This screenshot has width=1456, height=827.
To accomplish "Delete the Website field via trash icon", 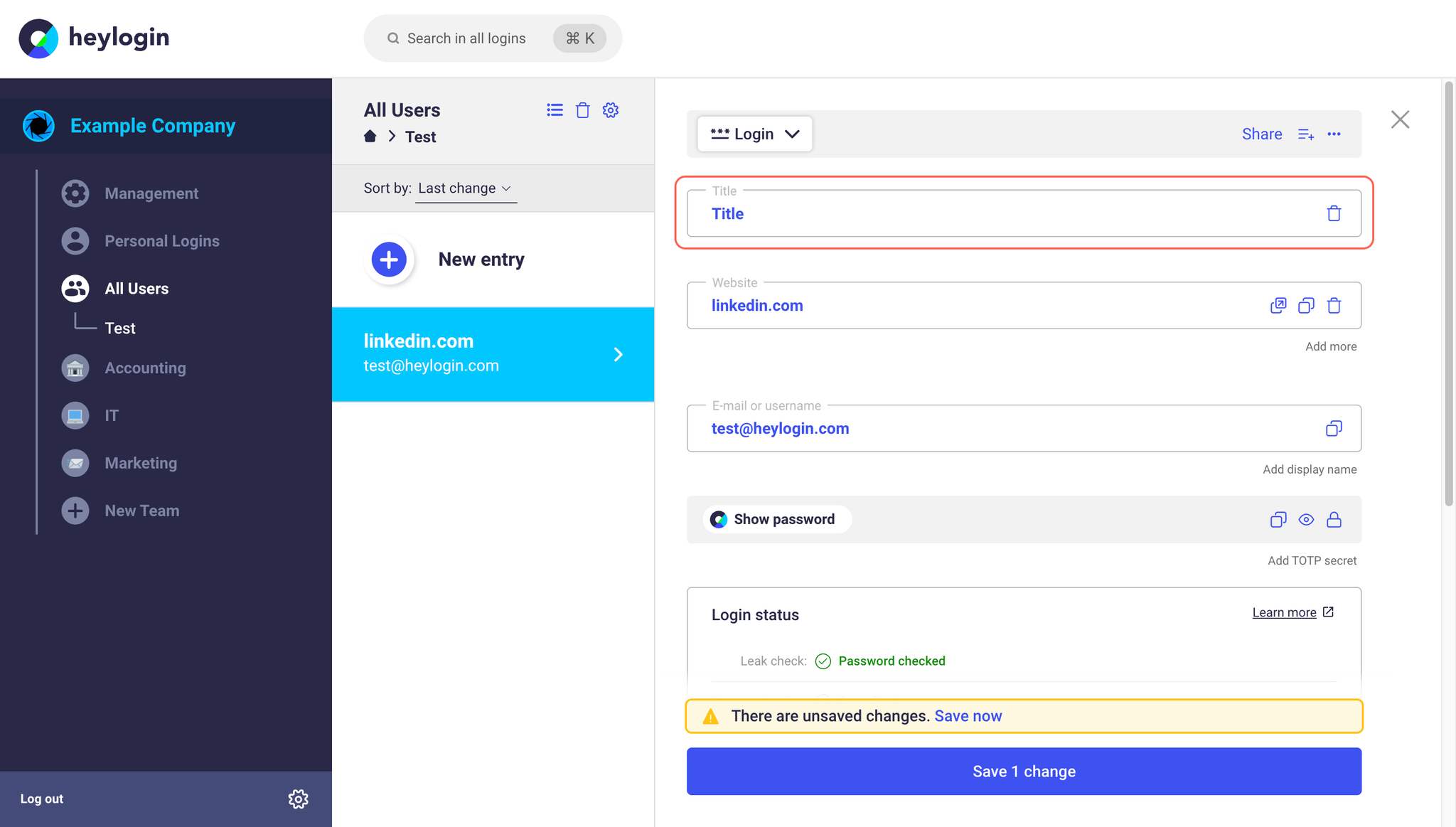I will click(1334, 306).
